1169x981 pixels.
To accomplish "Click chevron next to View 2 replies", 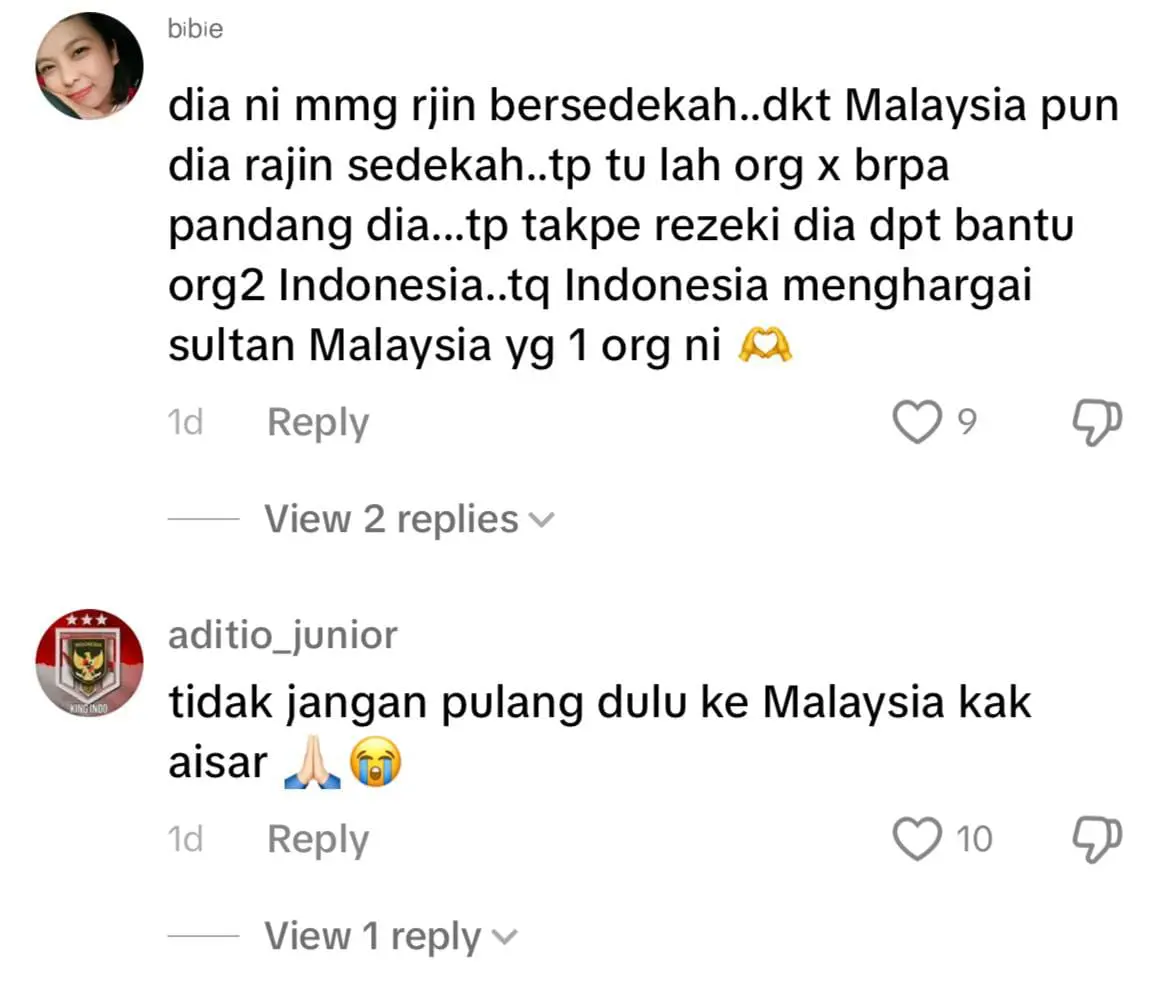I will point(541,520).
